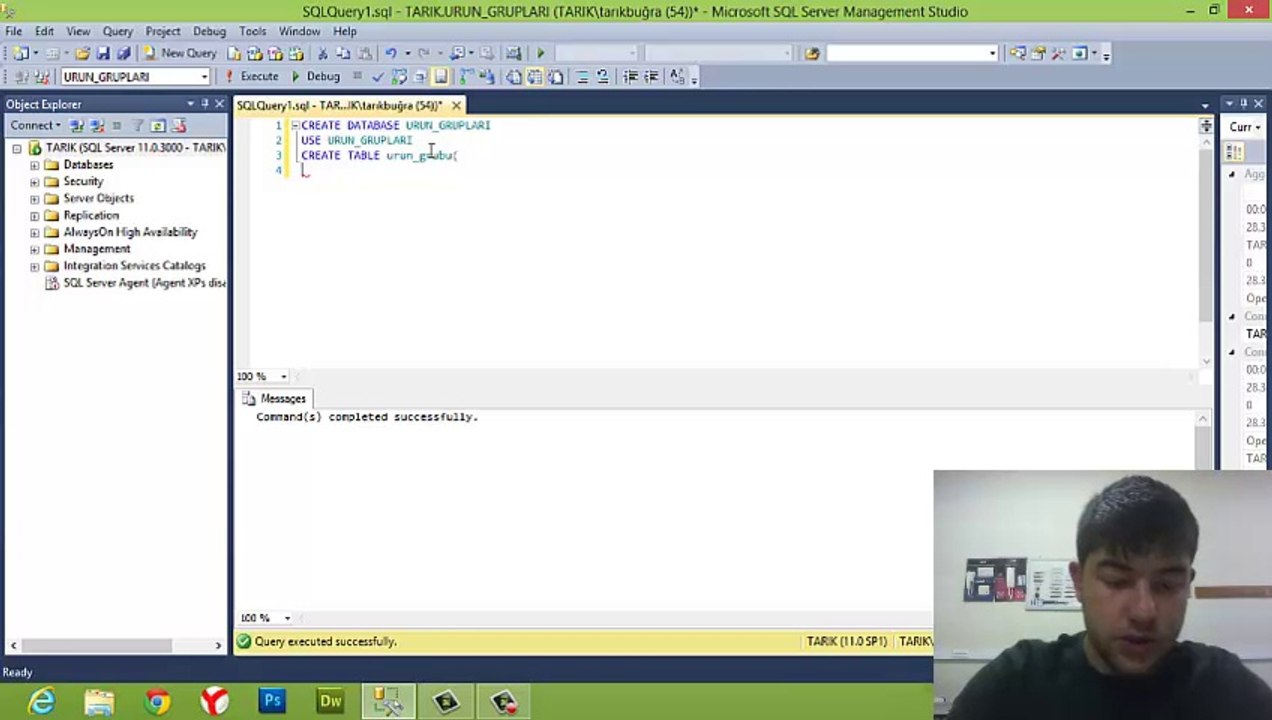Click the Properties Window toolbar icon

tap(1038, 53)
